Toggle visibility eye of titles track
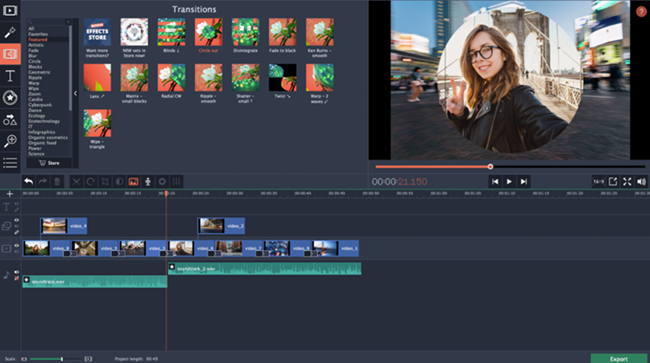This screenshot has height=363, width=650. click(x=17, y=204)
